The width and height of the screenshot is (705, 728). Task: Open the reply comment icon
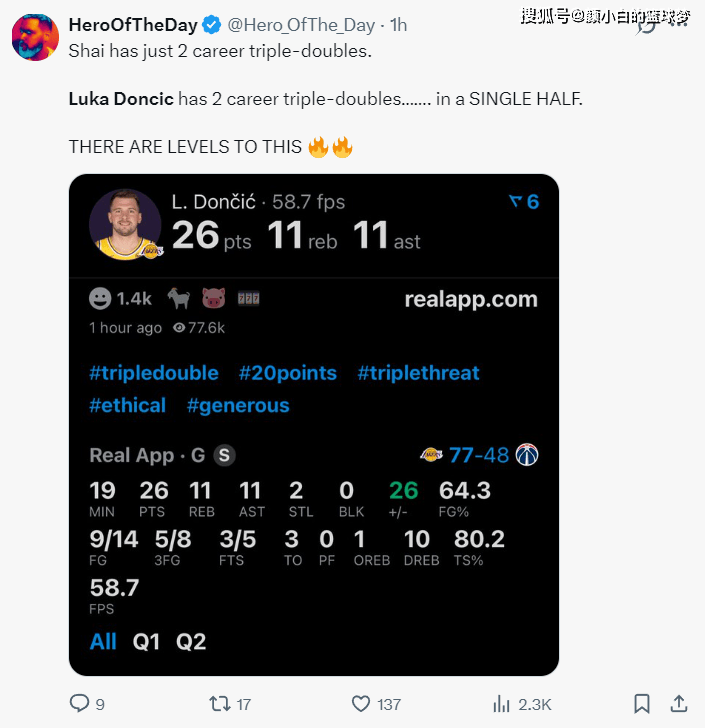point(80,704)
